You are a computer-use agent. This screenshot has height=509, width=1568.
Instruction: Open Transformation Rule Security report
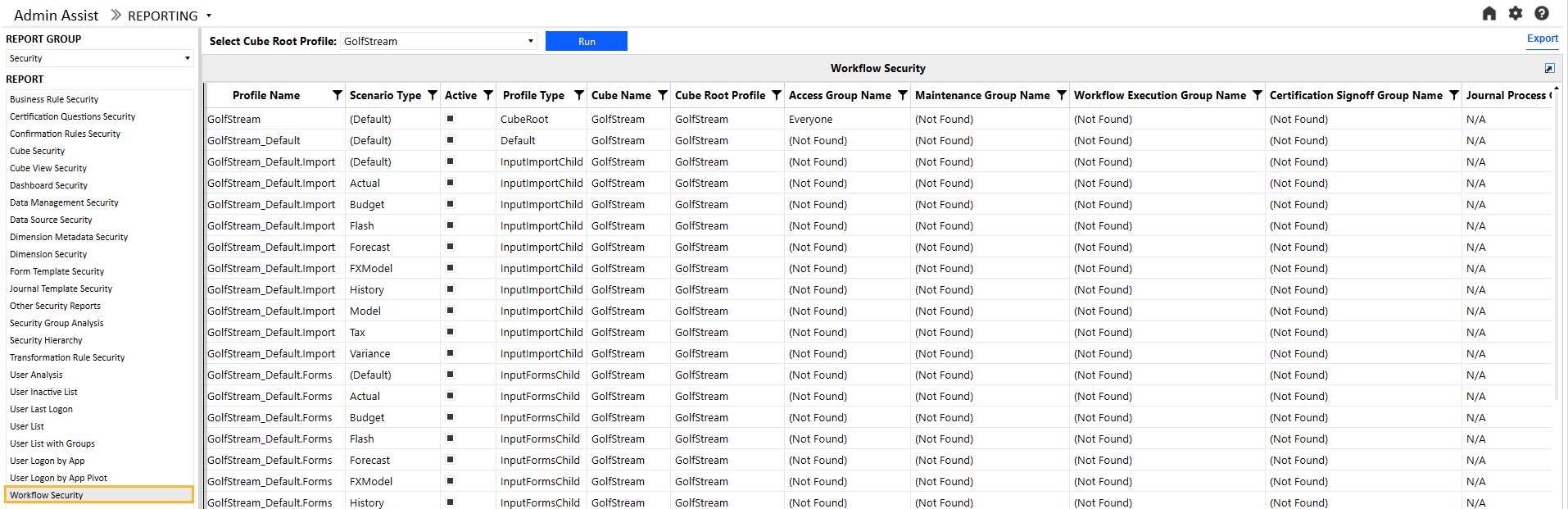pyautogui.click(x=67, y=357)
